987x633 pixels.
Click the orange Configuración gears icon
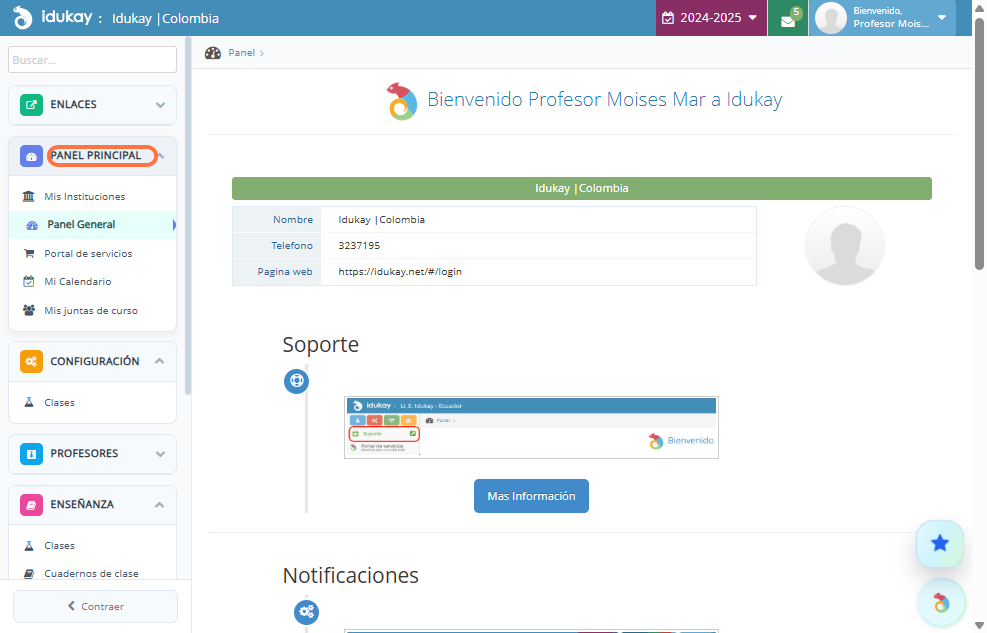click(x=31, y=361)
